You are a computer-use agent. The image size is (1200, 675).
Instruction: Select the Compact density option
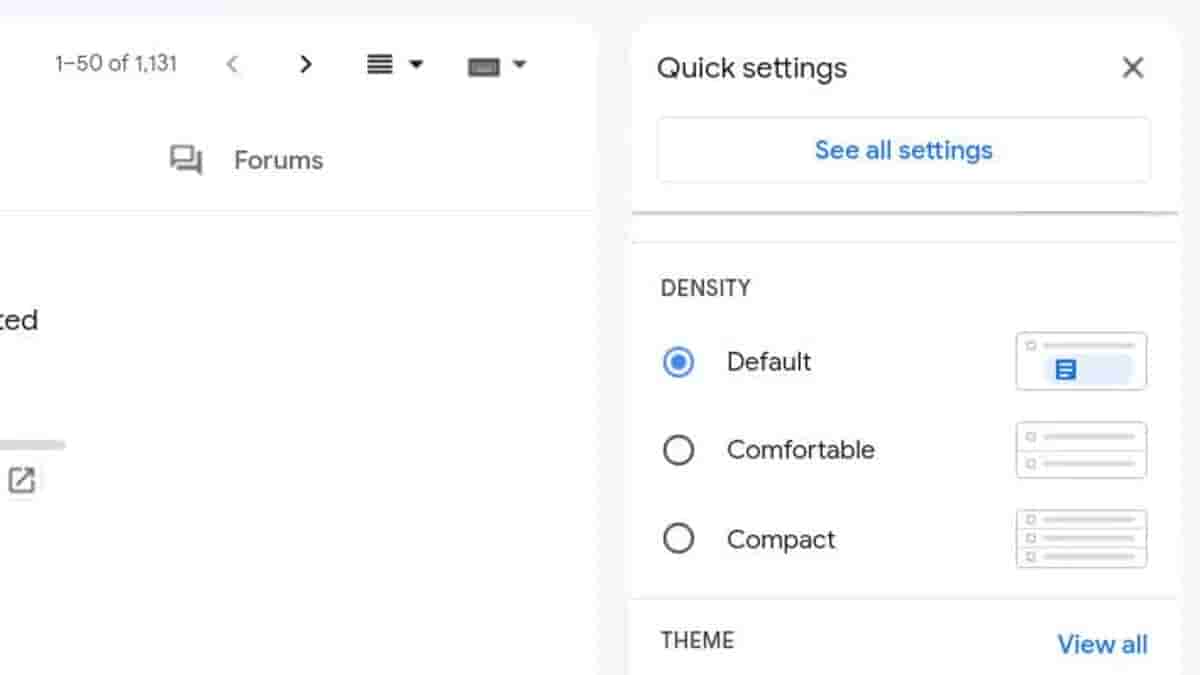coord(679,538)
